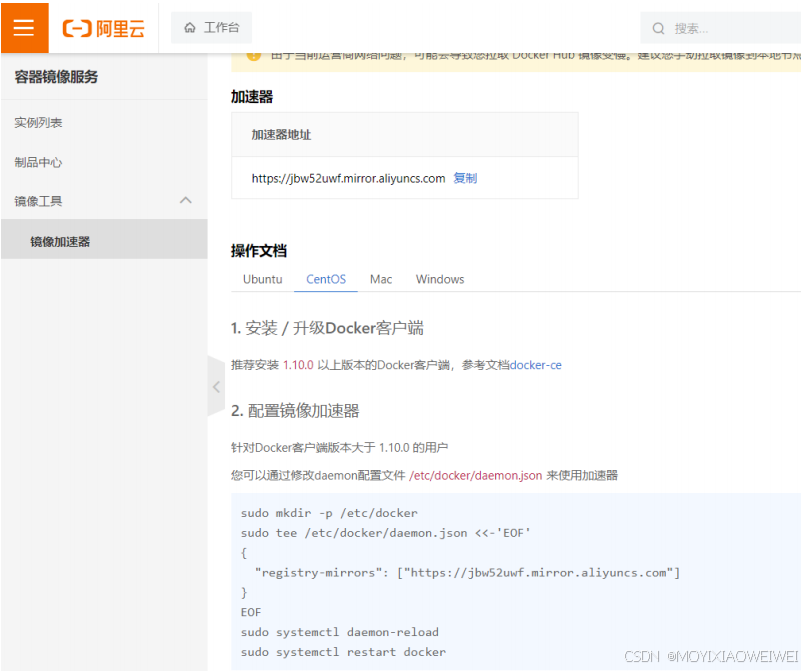Click the yellow warning notice icon
Screen dimensions: 810x672
[x=254, y=55]
